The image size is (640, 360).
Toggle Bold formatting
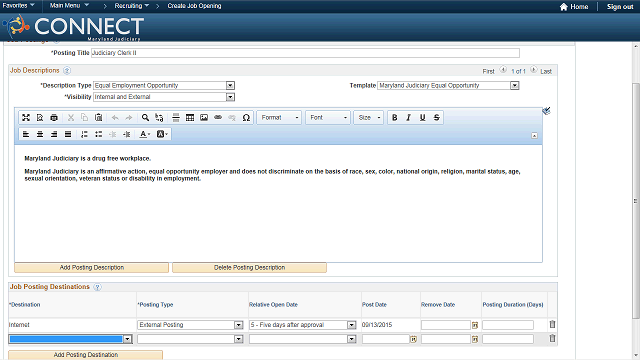point(395,118)
